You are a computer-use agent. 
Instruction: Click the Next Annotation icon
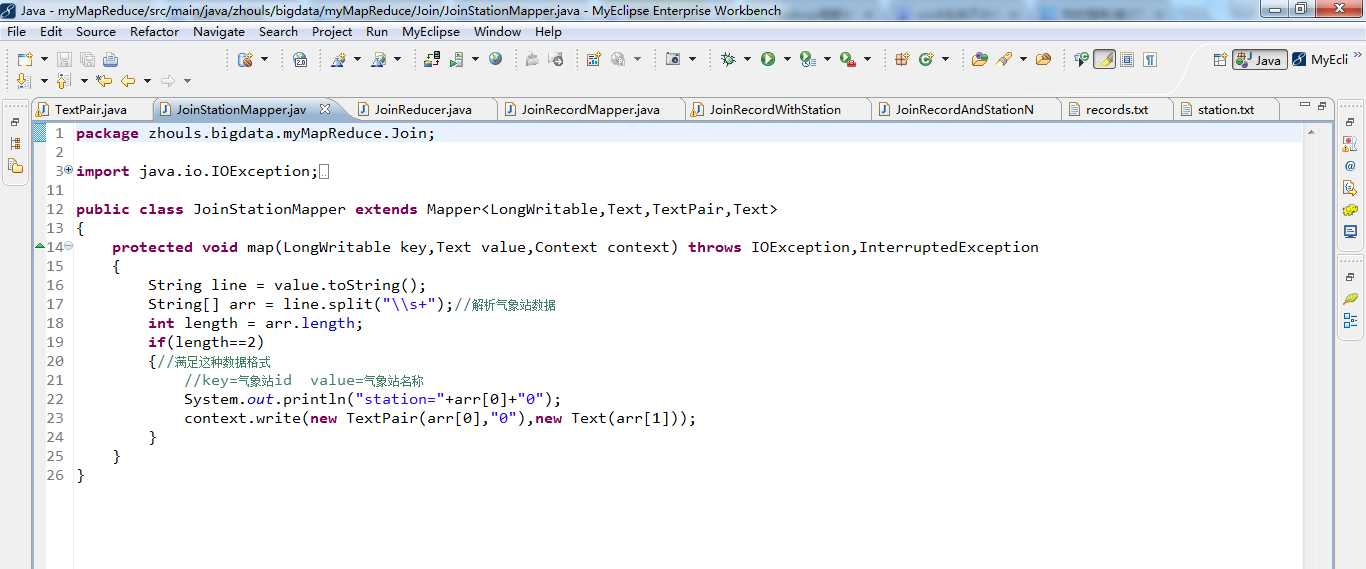(x=24, y=81)
